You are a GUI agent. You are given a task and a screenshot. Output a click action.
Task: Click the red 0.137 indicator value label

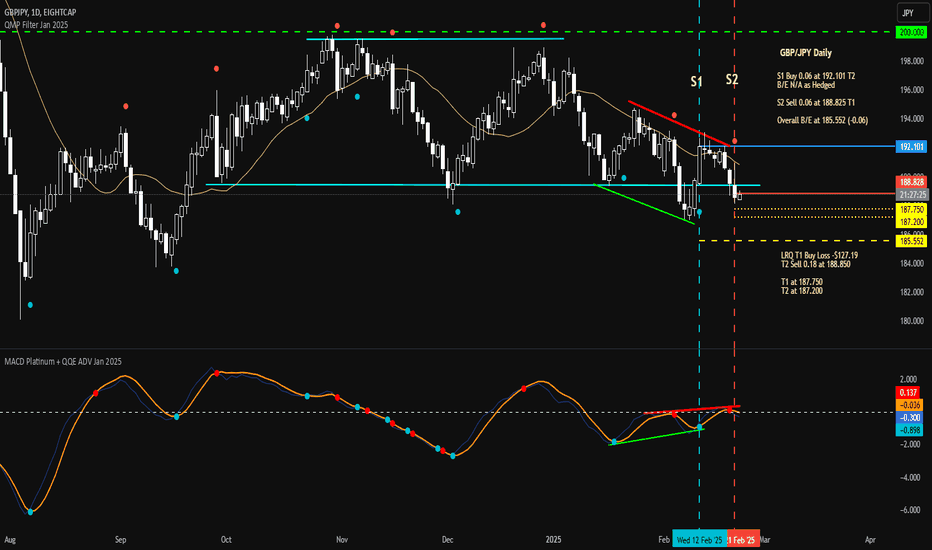click(x=908, y=392)
